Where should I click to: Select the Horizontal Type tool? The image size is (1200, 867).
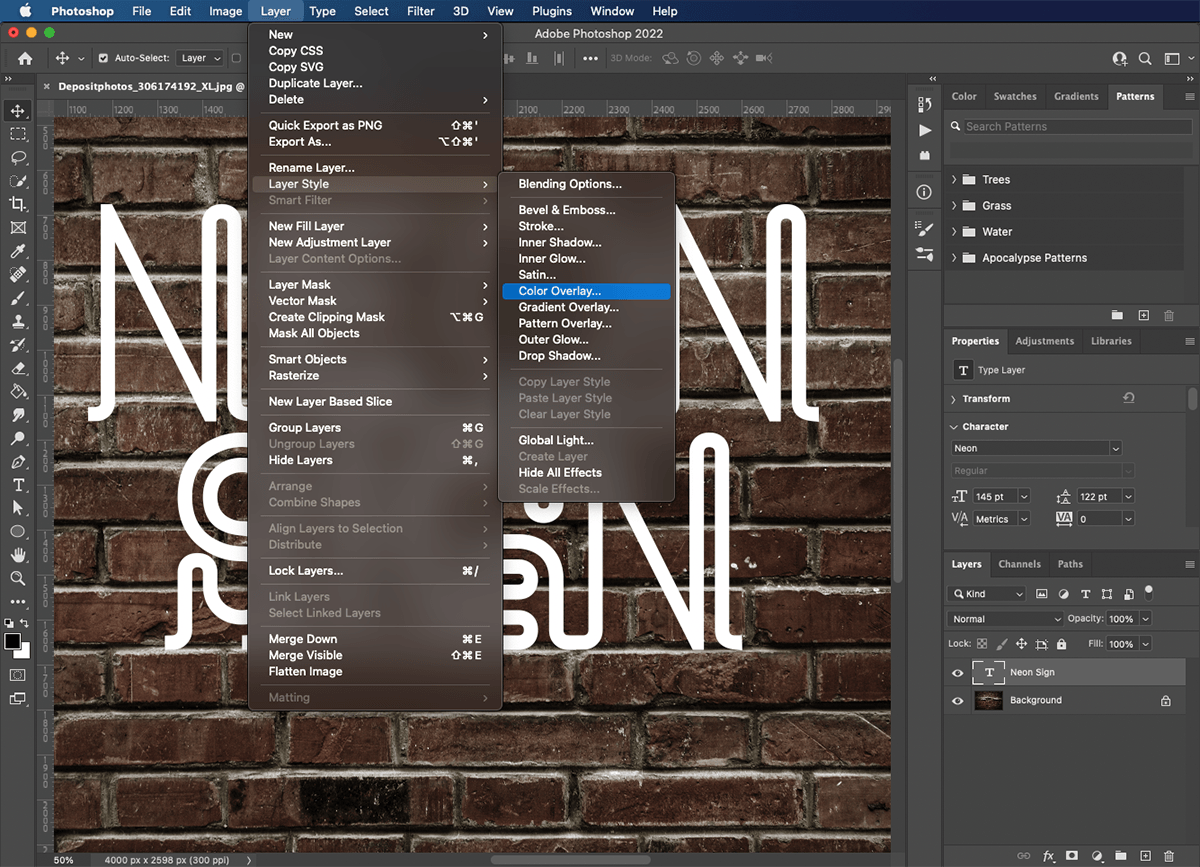16,486
